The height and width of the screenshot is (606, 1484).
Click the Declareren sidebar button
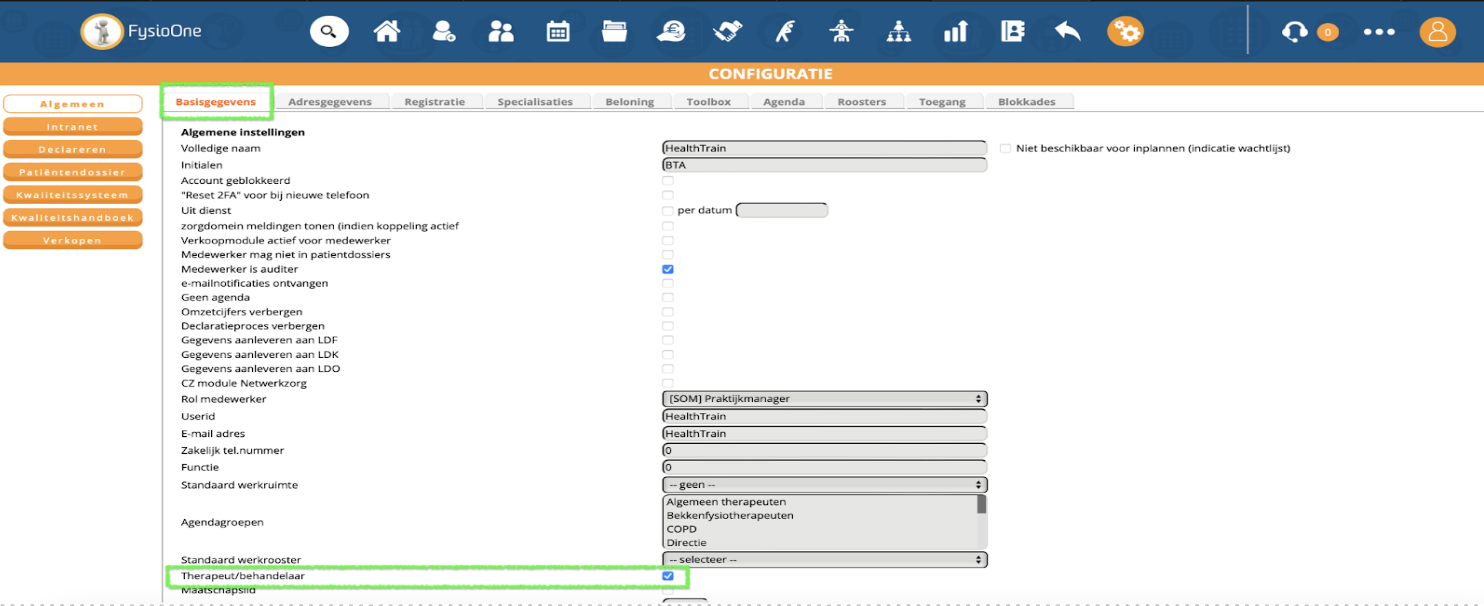tap(72, 148)
